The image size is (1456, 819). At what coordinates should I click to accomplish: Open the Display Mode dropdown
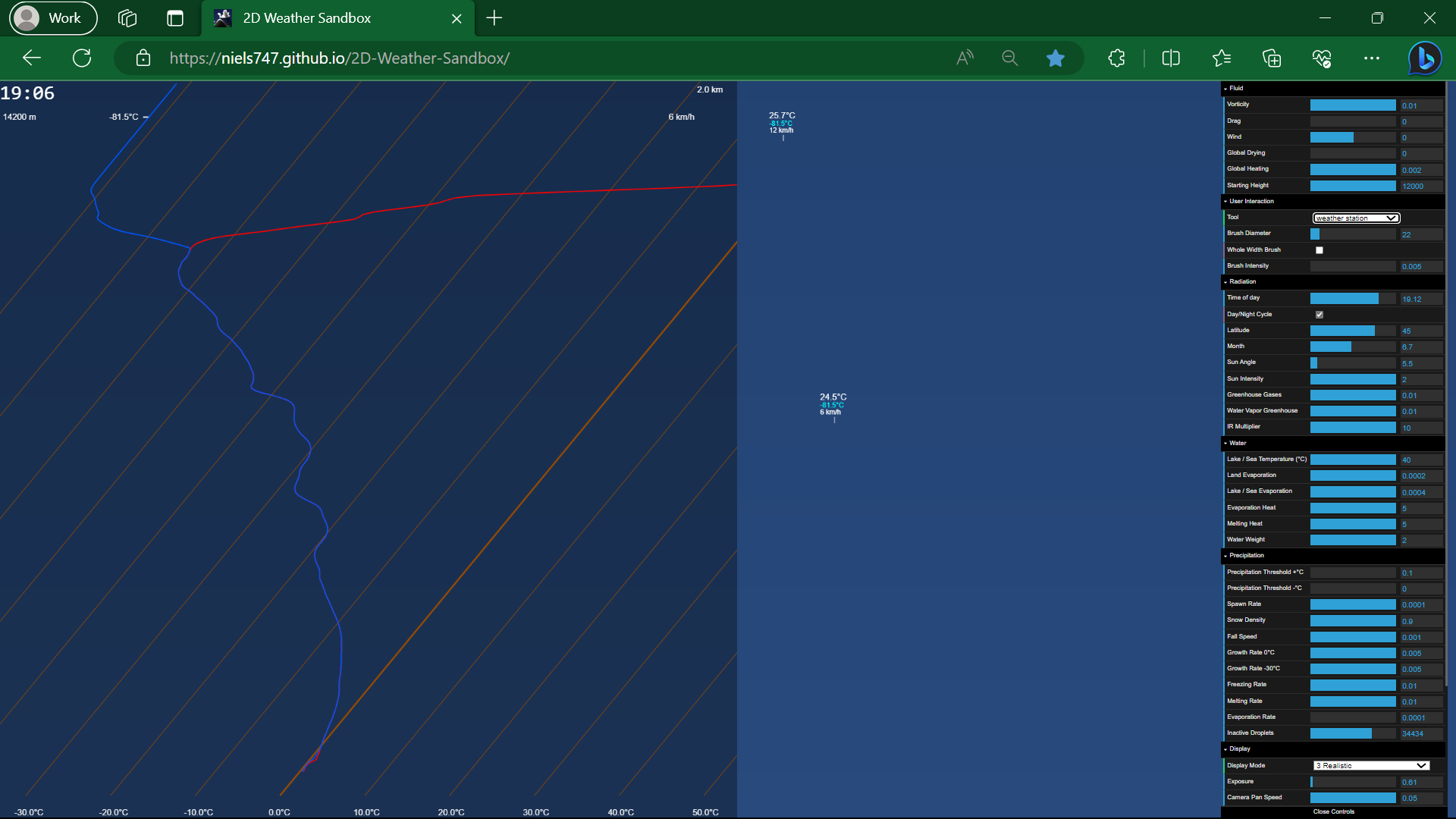(1370, 765)
